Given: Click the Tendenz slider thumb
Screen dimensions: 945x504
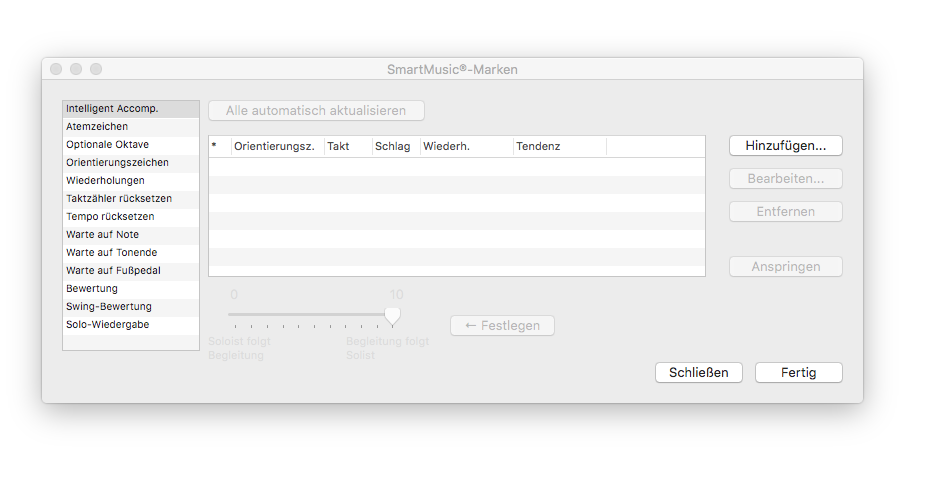Looking at the screenshot, I should (392, 316).
